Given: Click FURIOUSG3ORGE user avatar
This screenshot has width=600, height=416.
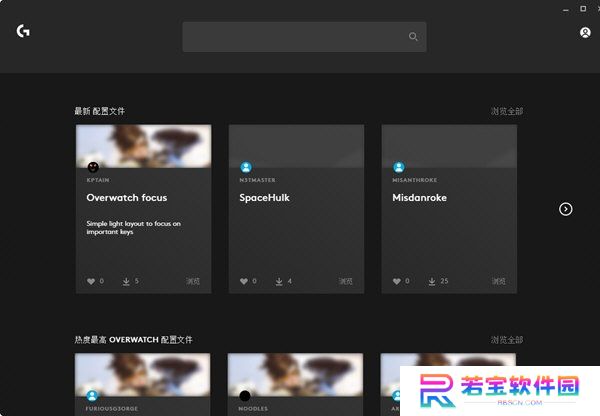Looking at the screenshot, I should point(92,395).
